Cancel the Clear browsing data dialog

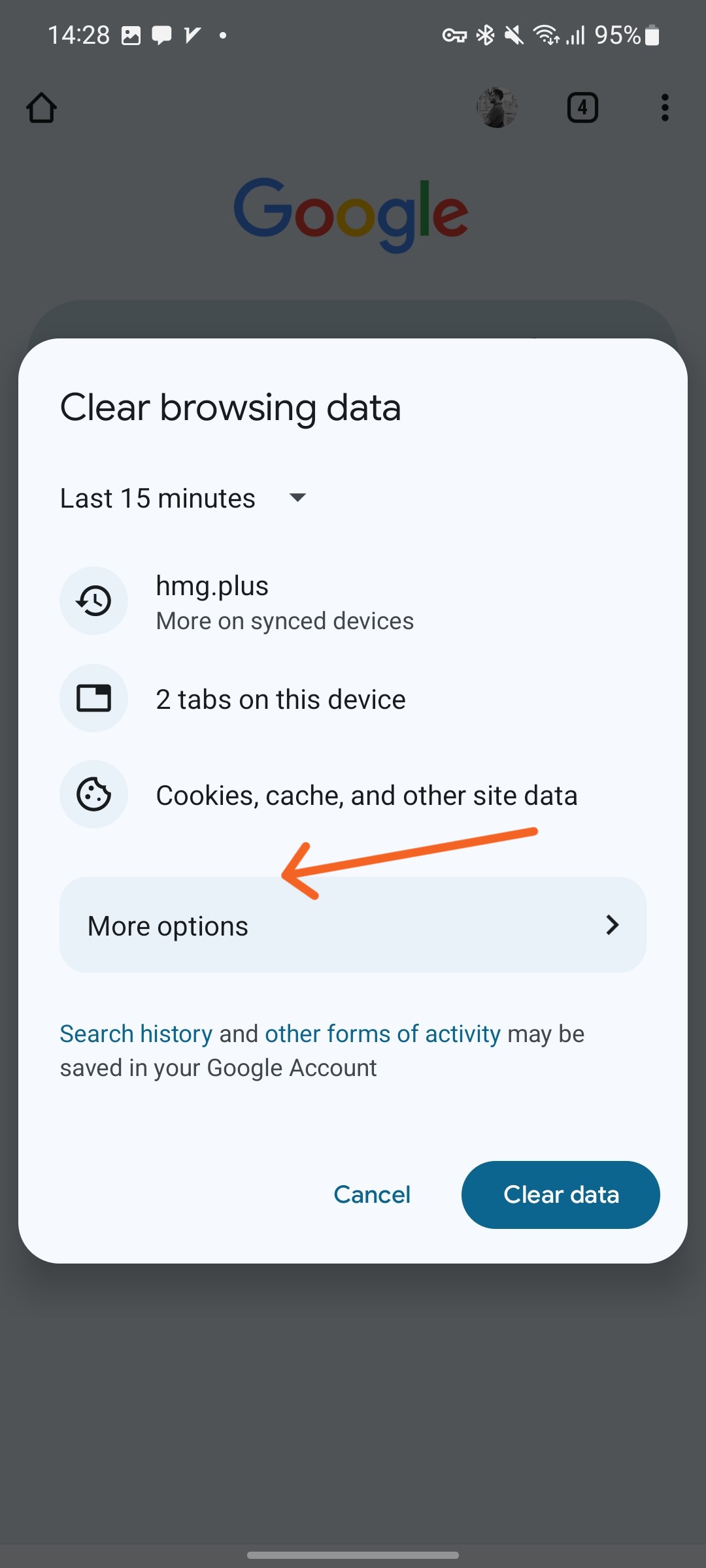click(372, 1195)
